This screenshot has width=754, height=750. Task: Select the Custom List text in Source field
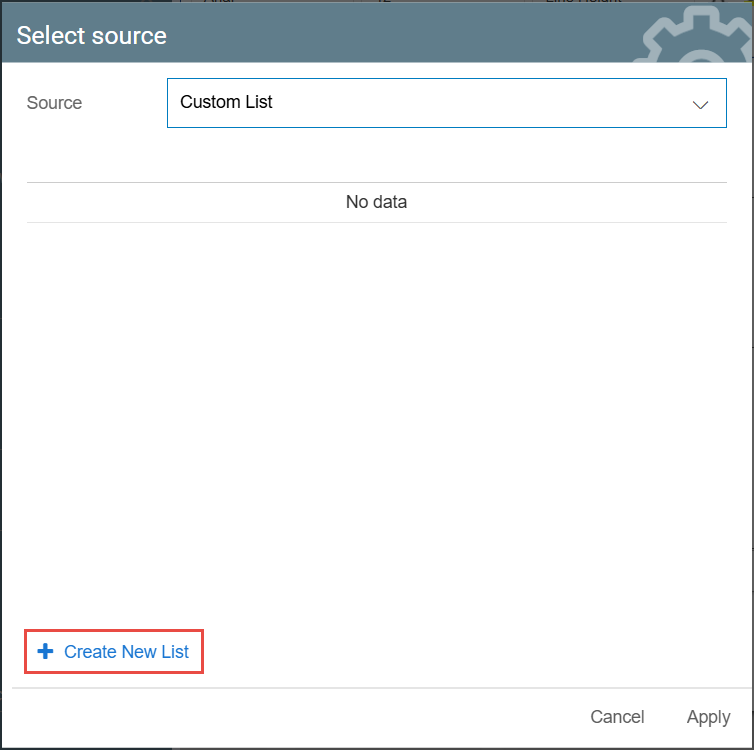(x=226, y=102)
